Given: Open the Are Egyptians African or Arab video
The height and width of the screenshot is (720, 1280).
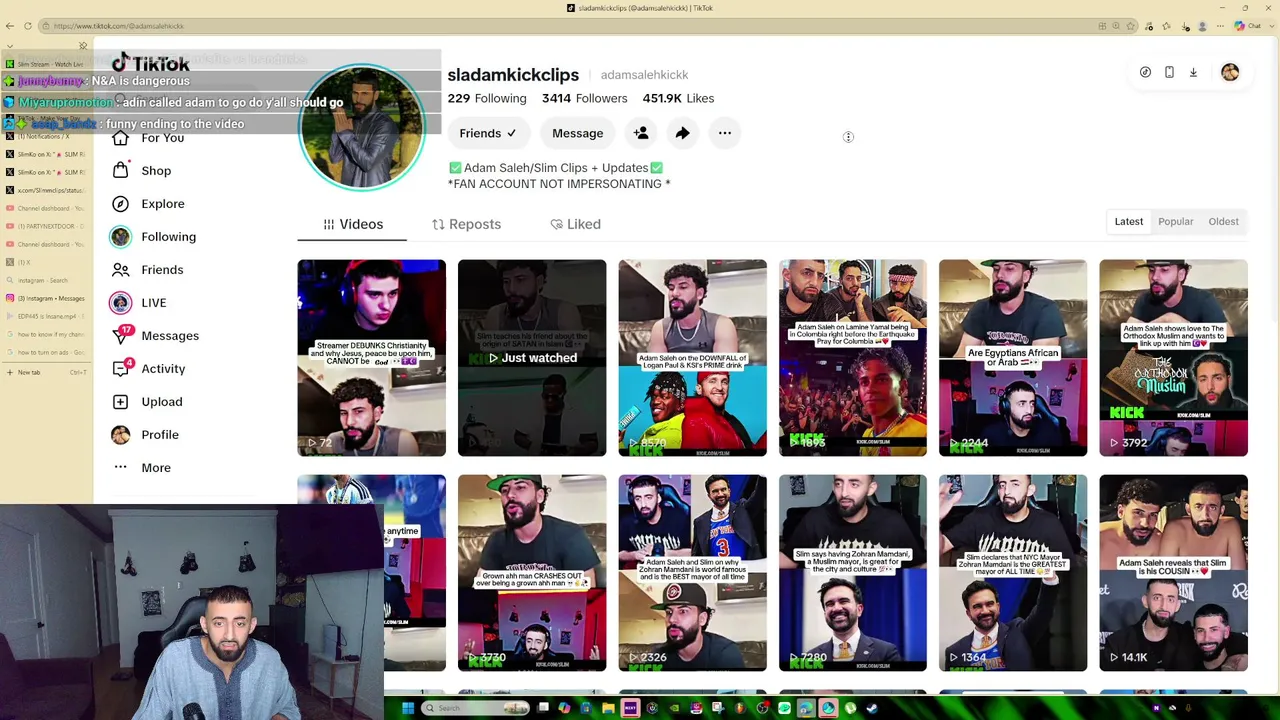Looking at the screenshot, I should click(x=1013, y=358).
